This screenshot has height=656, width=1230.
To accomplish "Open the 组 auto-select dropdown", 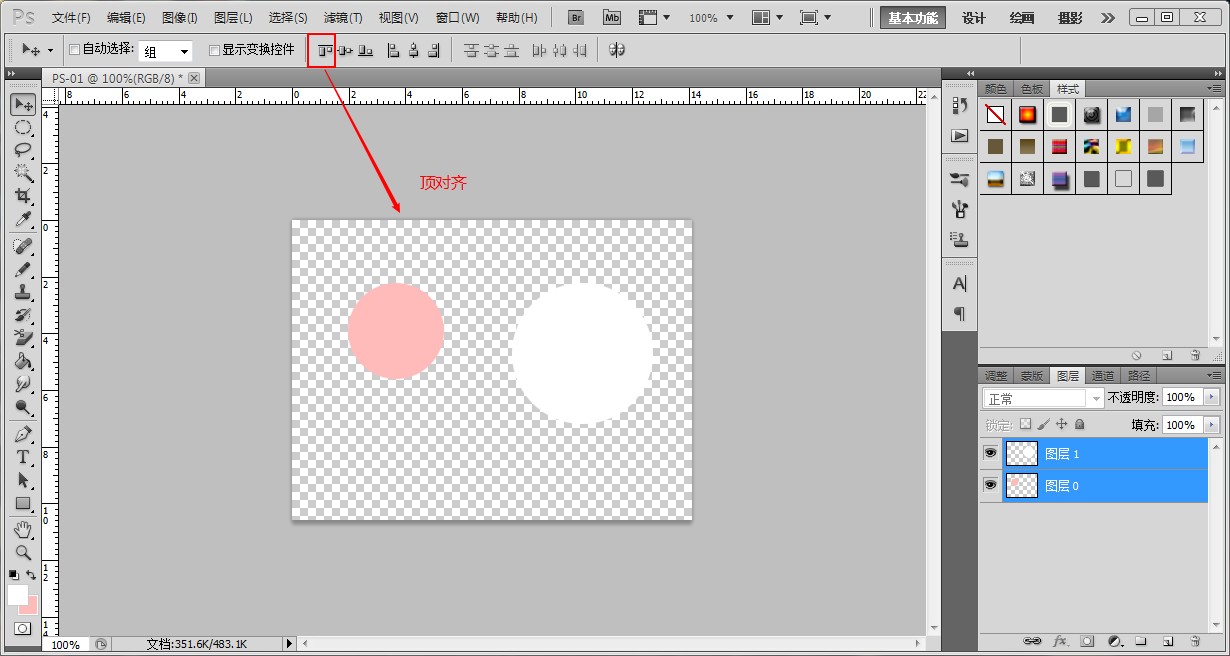I will click(165, 52).
